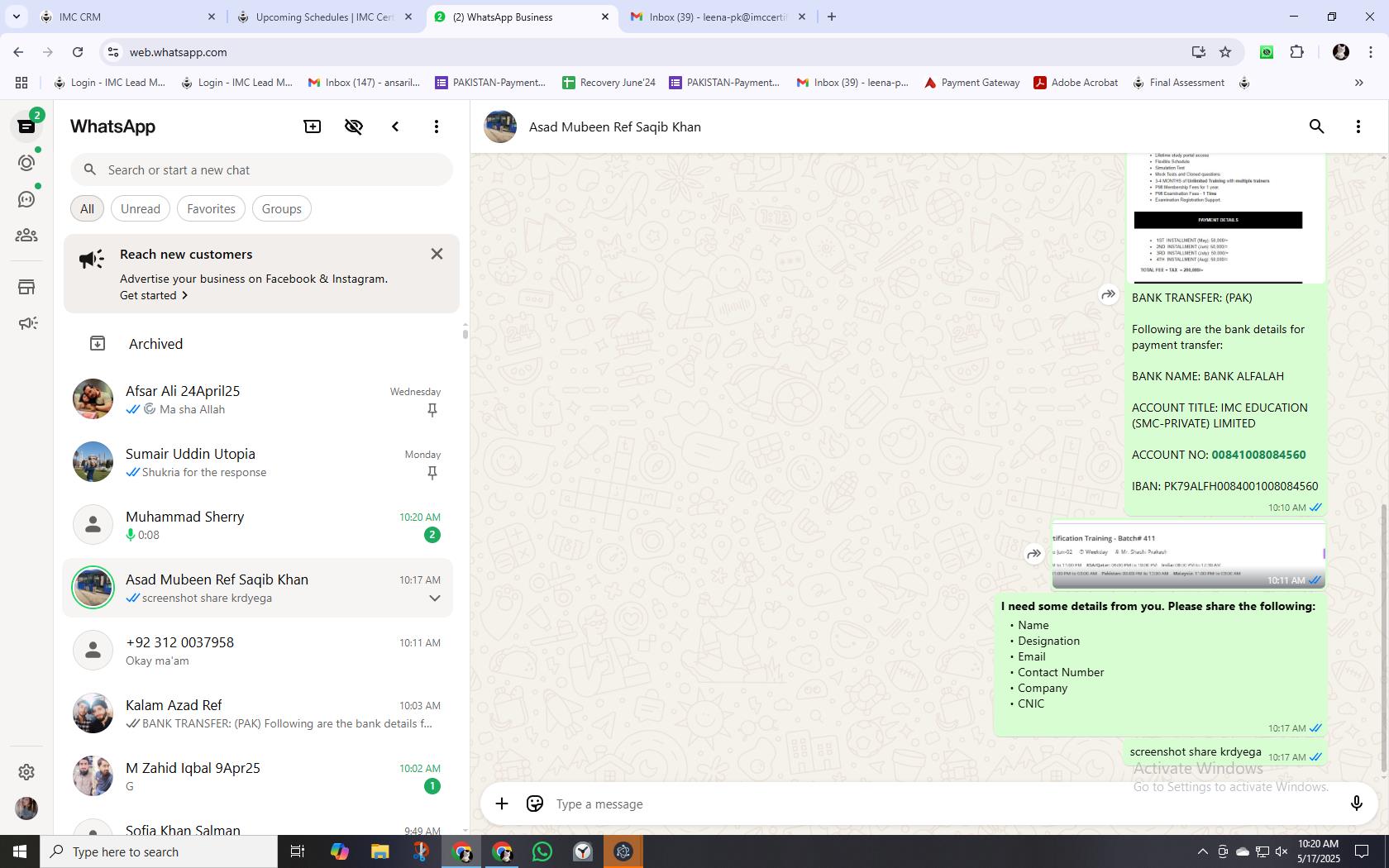Show more bookmarks chevron
Screen dimensions: 1389x868
1358,83
